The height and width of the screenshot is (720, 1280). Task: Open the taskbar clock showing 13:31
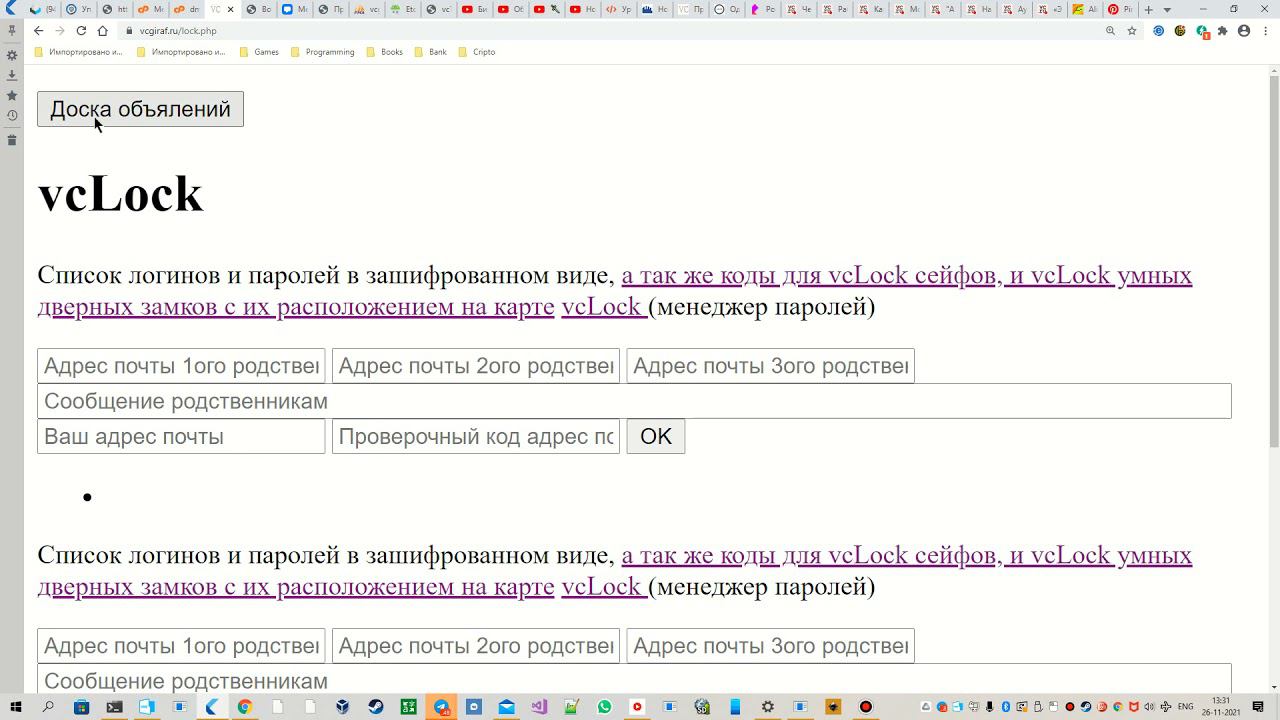1221,707
